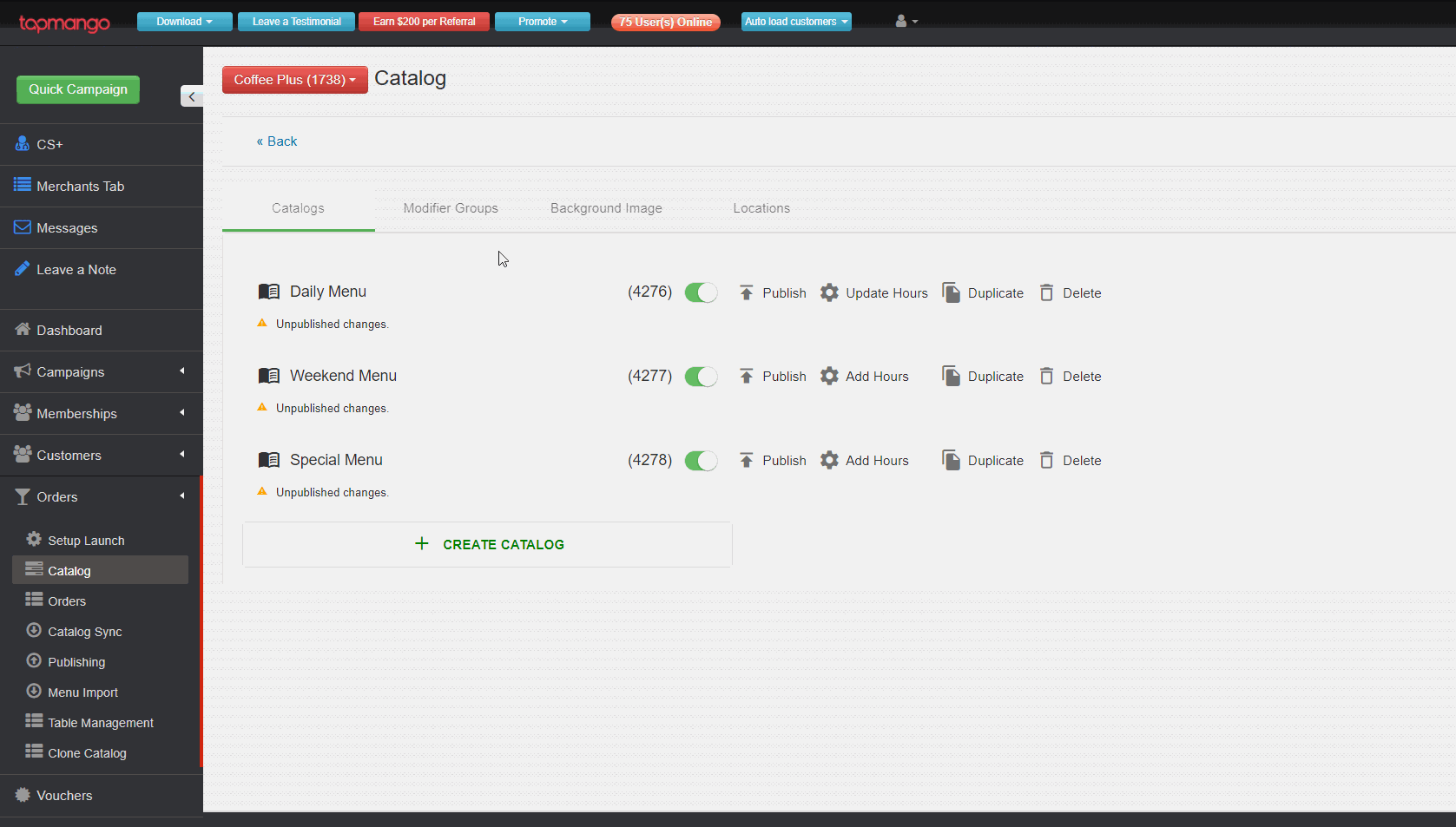Open the Coffee Plus (1738) dropdown
Screen dimensions: 1456x827
coord(294,79)
